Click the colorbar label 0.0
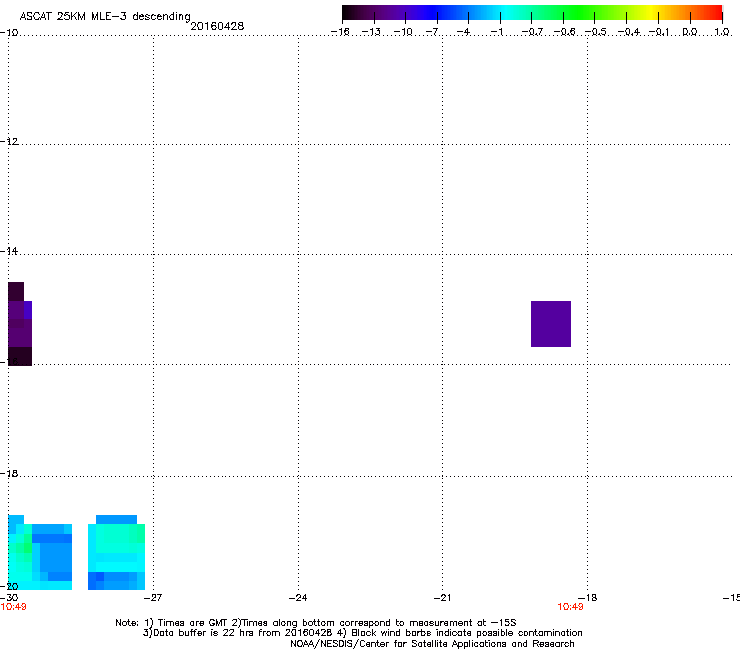 690,32
